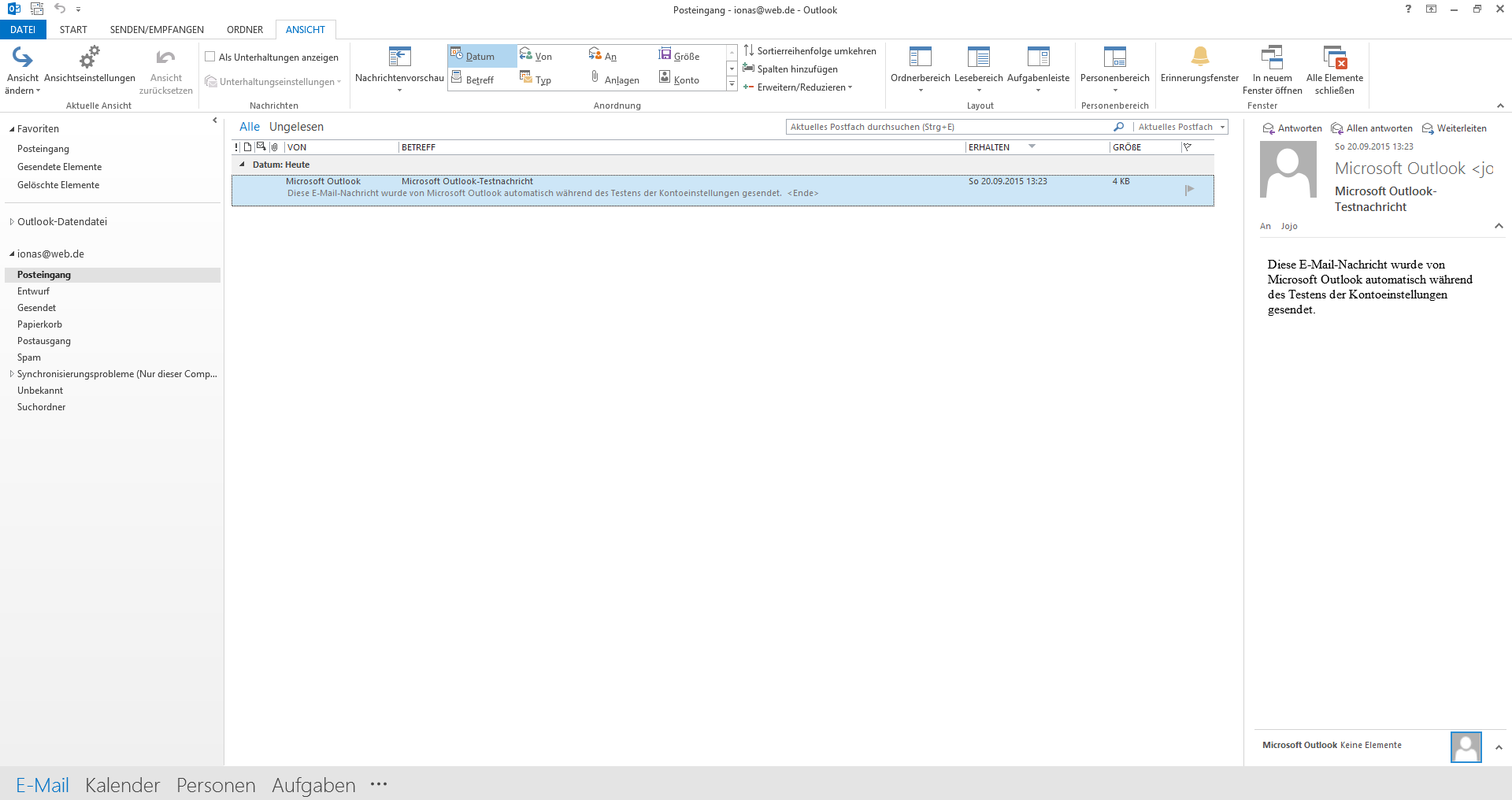Open the Erinnerungsfenster bell icon

point(1199,57)
